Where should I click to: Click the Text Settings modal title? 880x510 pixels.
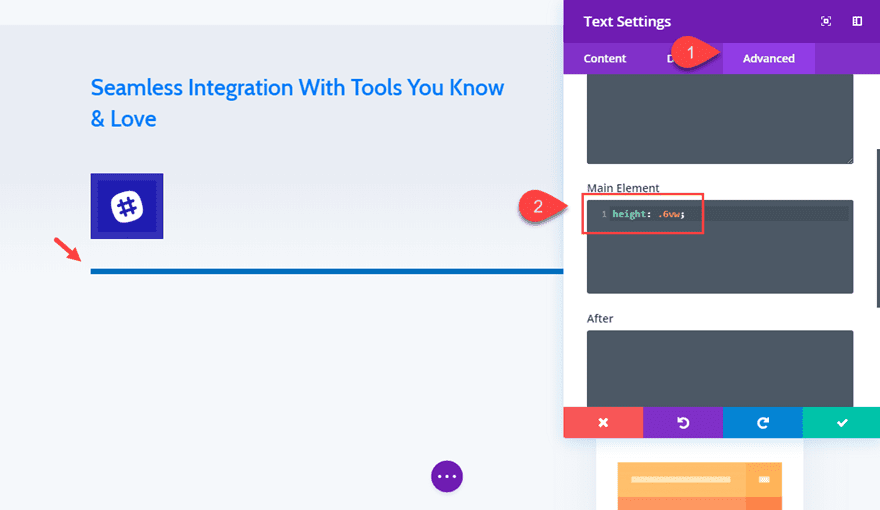[x=627, y=21]
